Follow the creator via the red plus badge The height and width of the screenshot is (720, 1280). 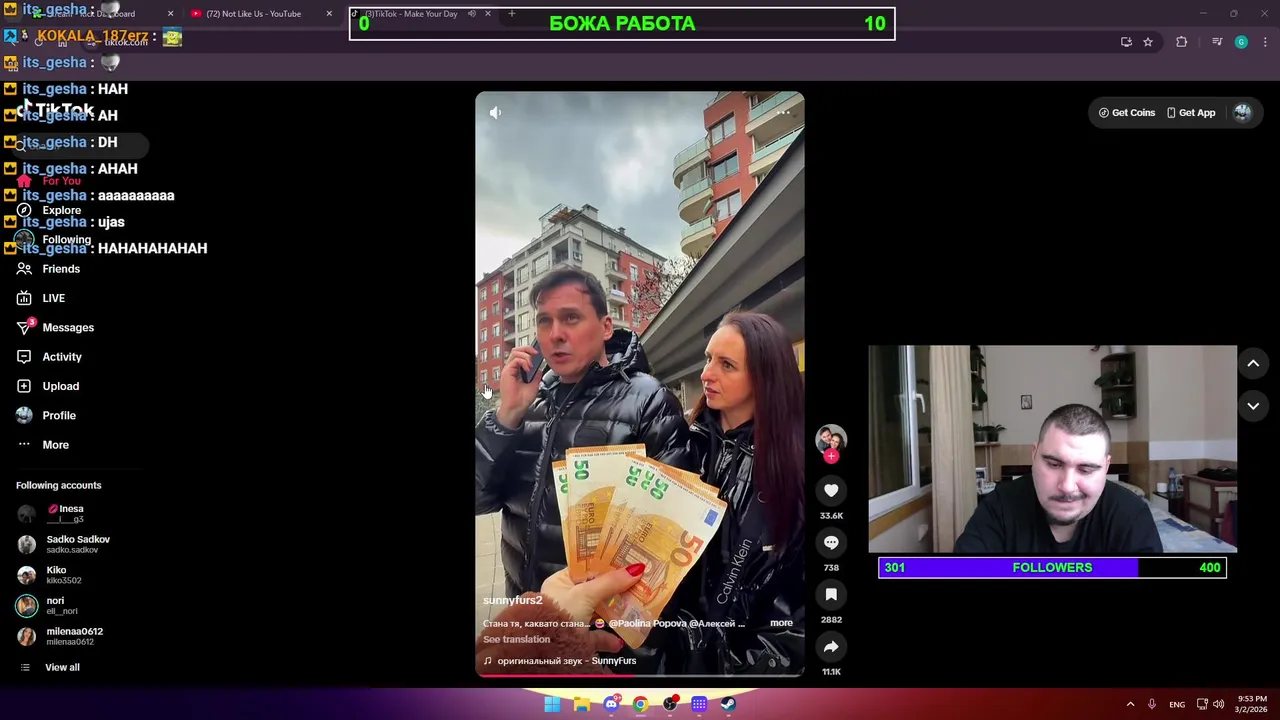831,456
